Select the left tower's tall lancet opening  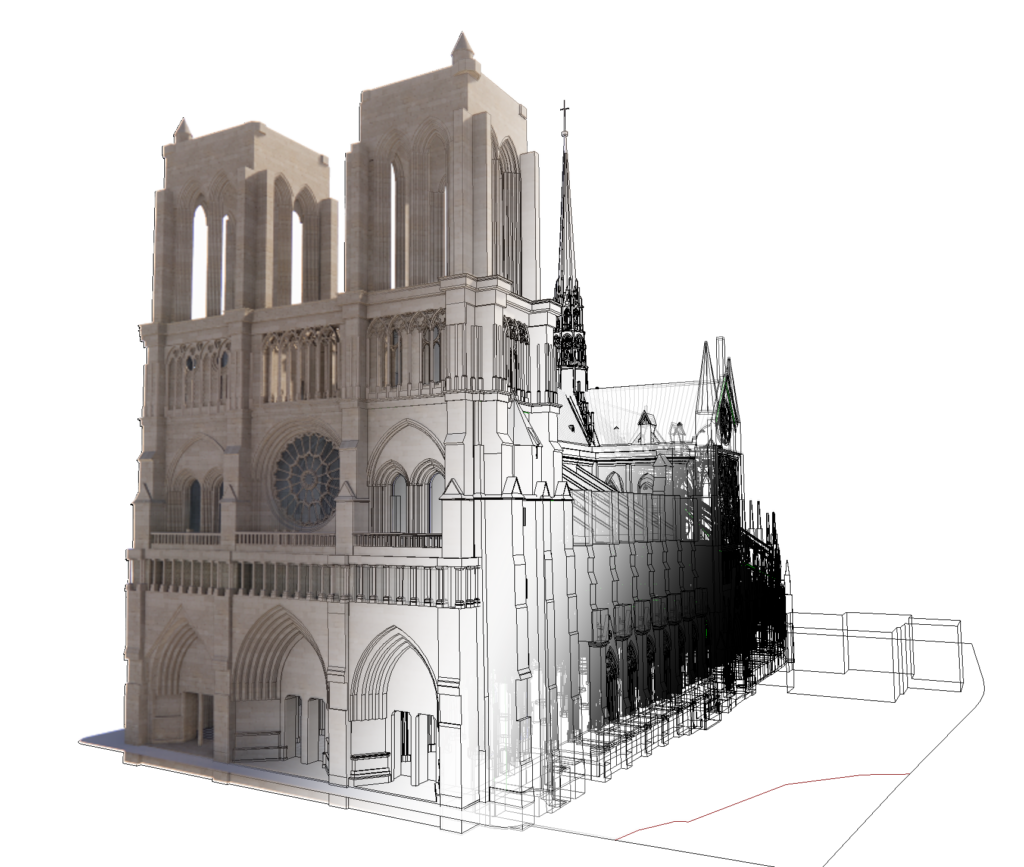pyautogui.click(x=199, y=262)
